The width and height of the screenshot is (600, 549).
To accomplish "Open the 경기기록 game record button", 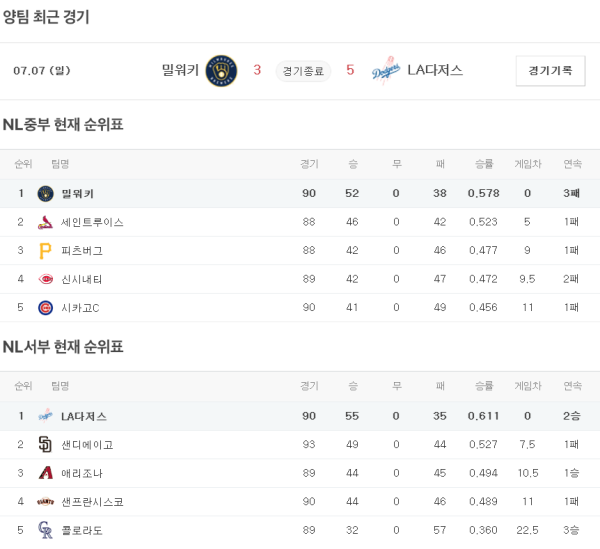I will 550,71.
